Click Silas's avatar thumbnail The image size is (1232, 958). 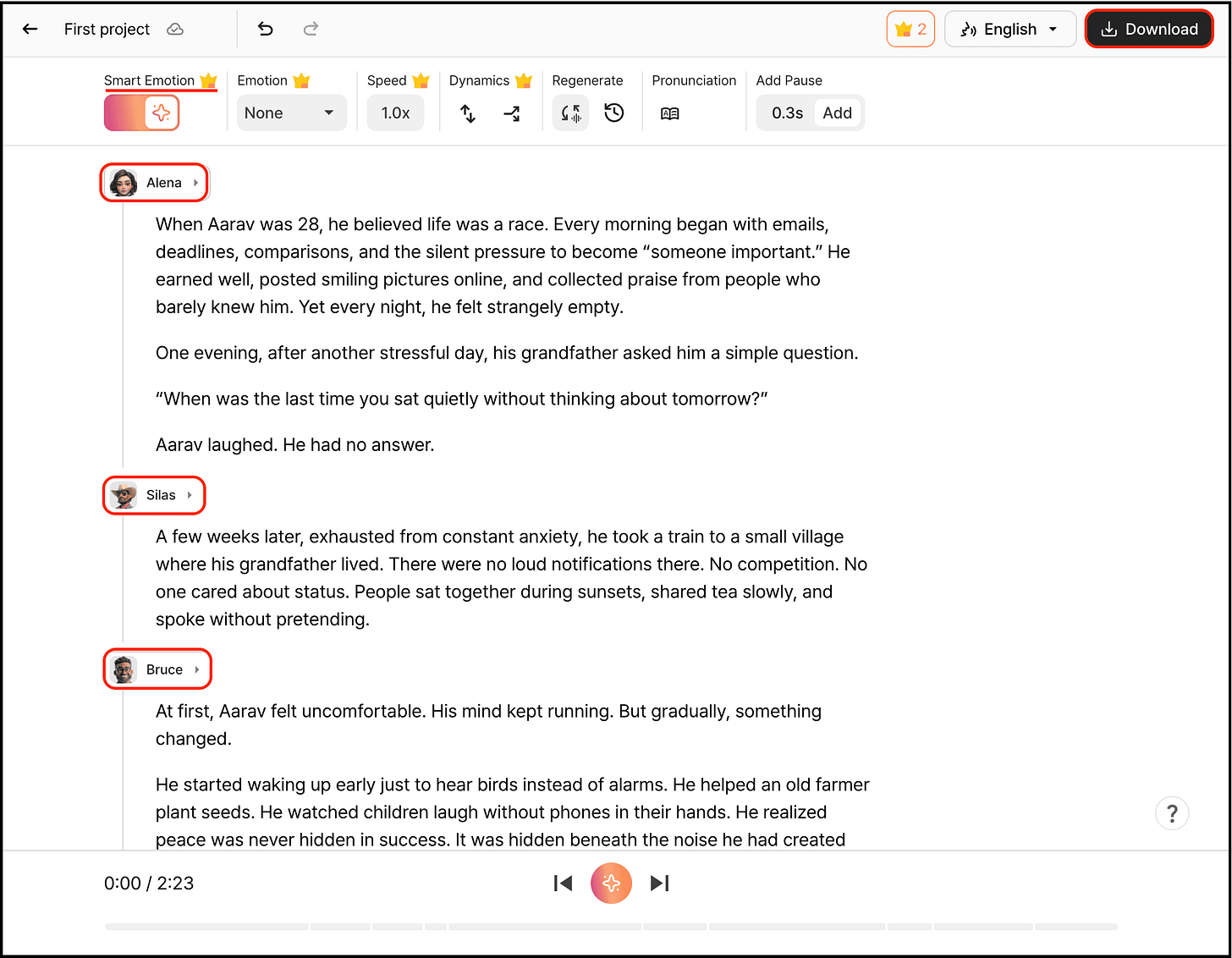[x=124, y=495]
